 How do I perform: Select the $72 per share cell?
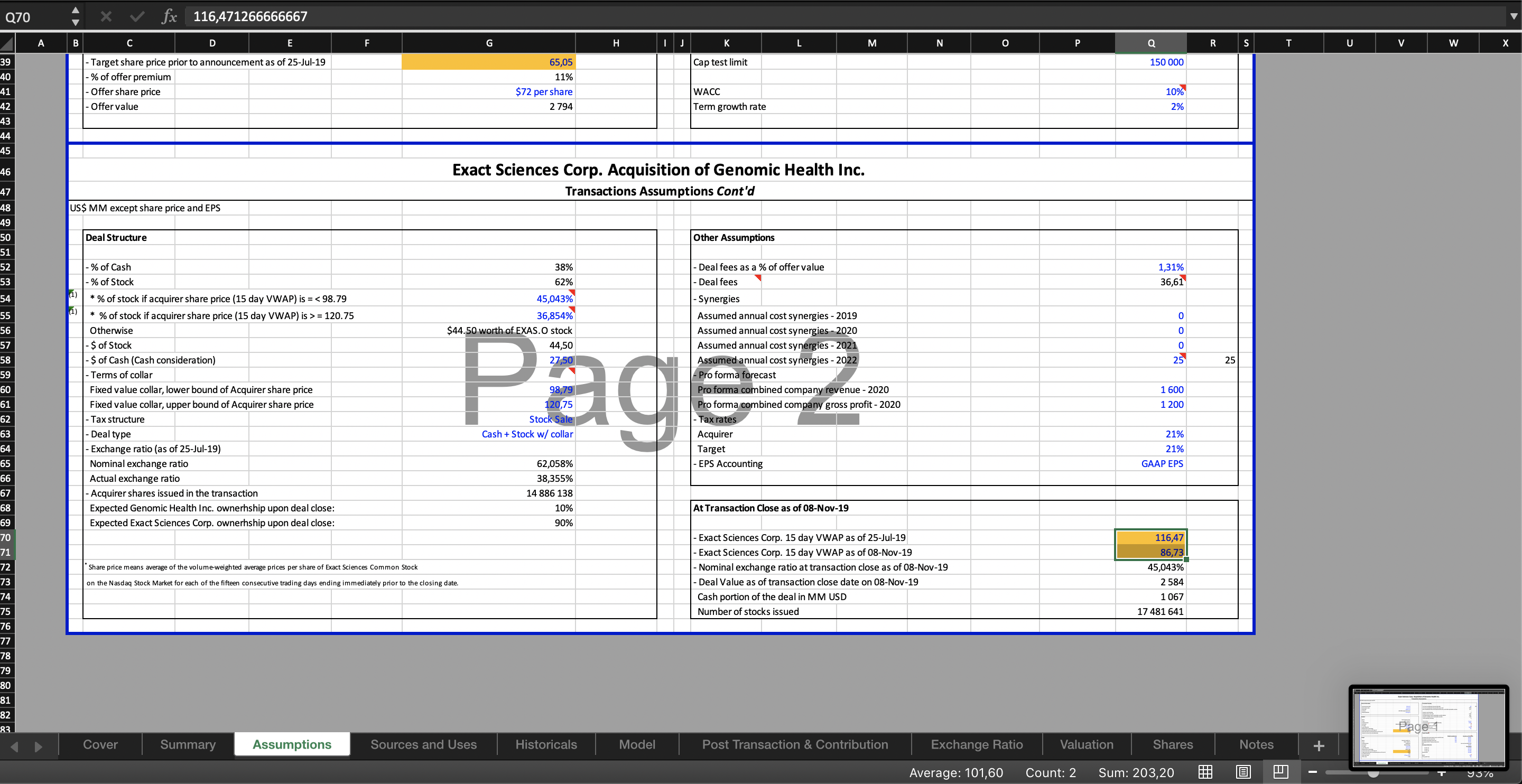[x=489, y=91]
